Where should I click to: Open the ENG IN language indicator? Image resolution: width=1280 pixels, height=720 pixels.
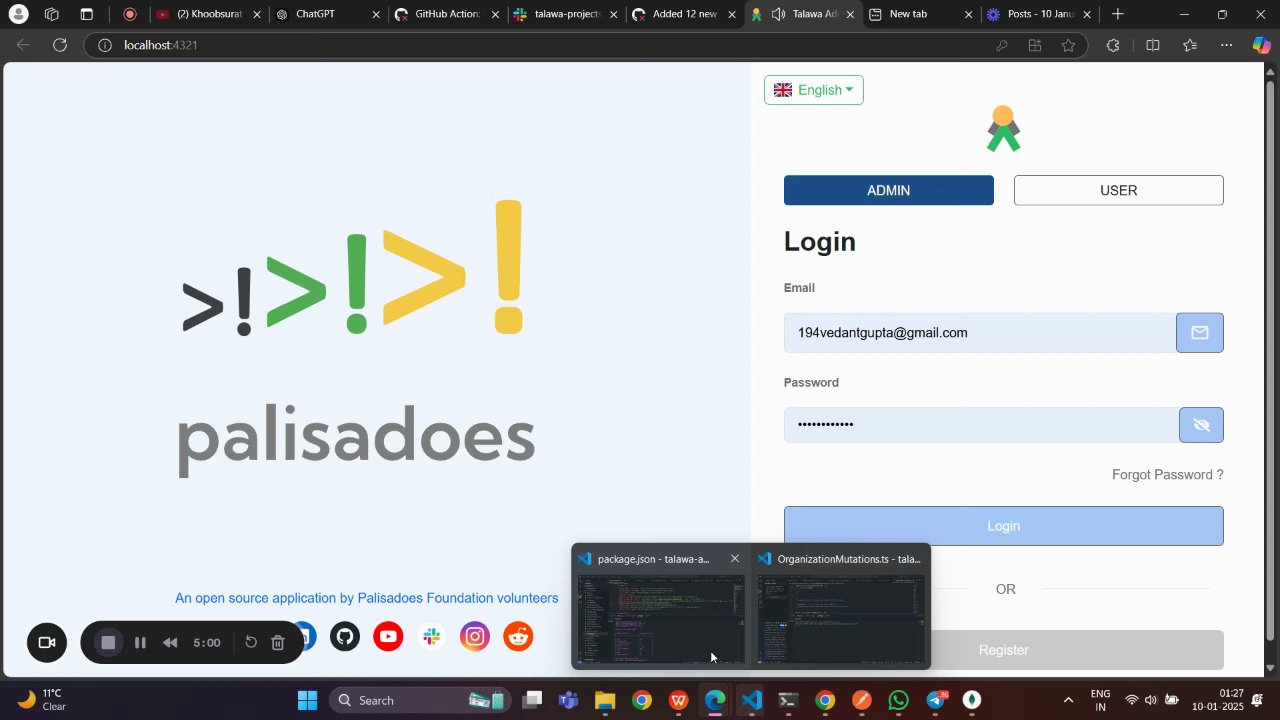(x=1100, y=700)
